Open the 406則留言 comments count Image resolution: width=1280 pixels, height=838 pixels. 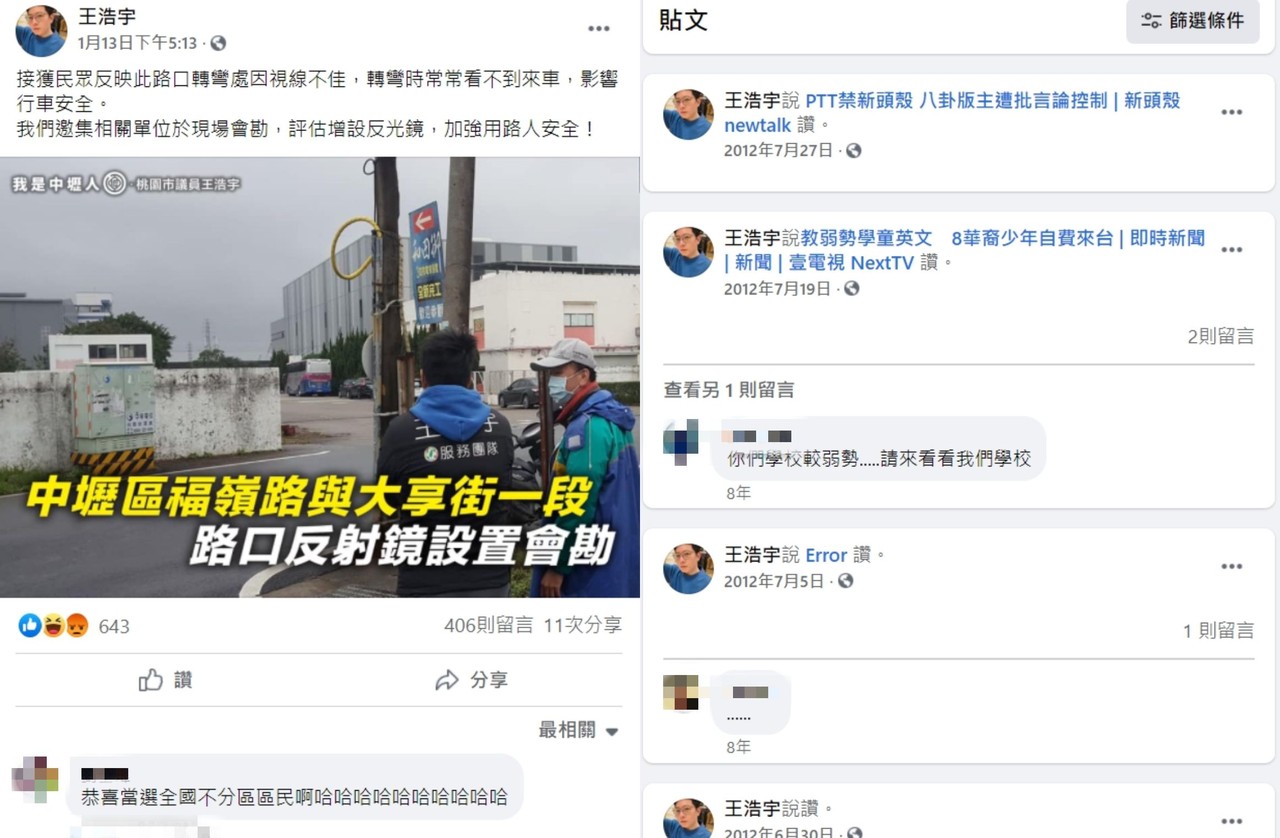tap(489, 625)
